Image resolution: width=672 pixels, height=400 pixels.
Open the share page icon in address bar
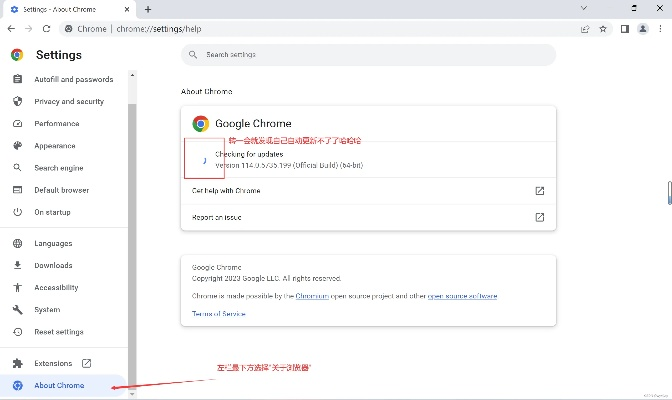point(585,29)
